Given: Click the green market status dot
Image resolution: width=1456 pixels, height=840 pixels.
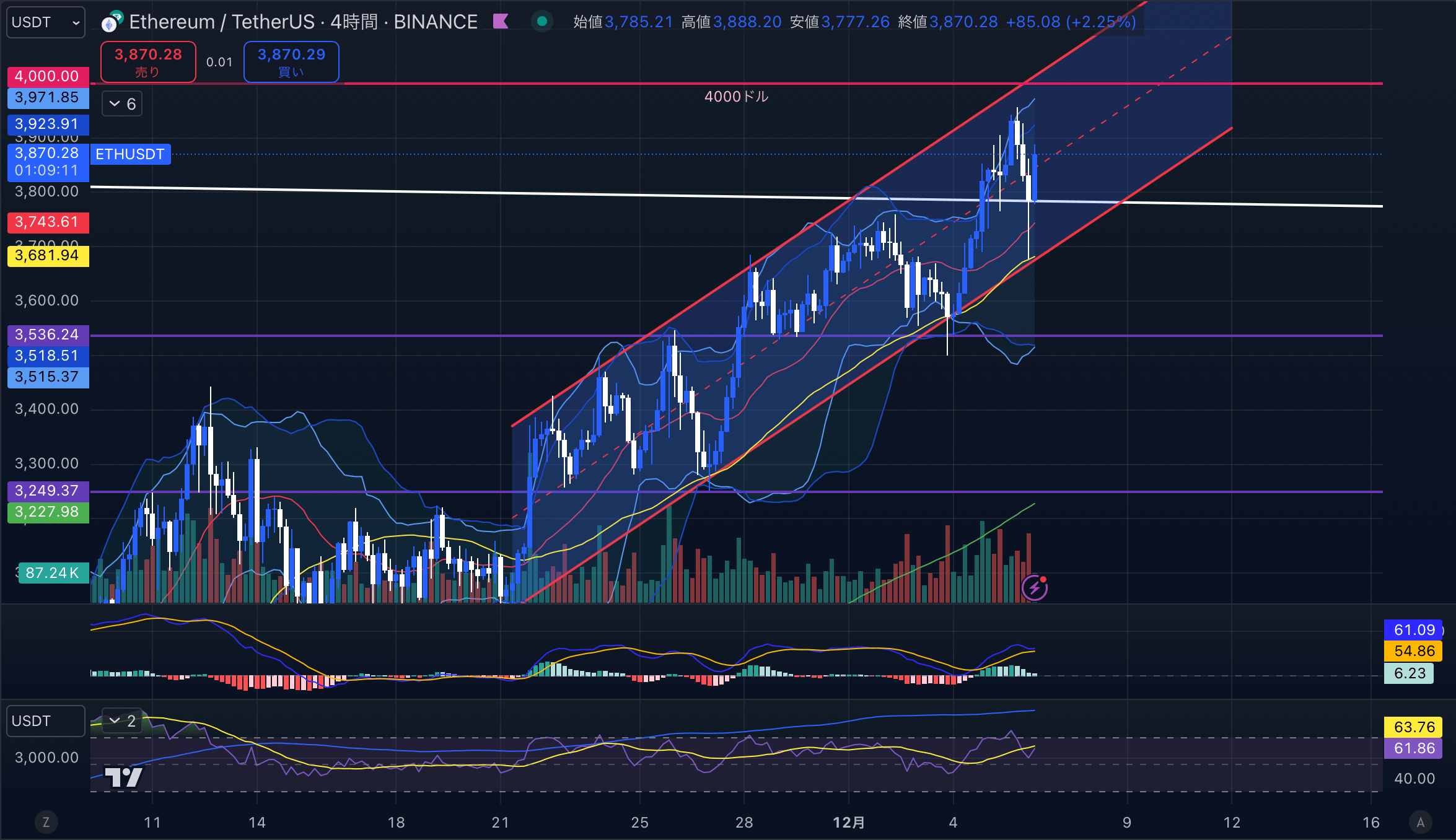Looking at the screenshot, I should (x=542, y=22).
